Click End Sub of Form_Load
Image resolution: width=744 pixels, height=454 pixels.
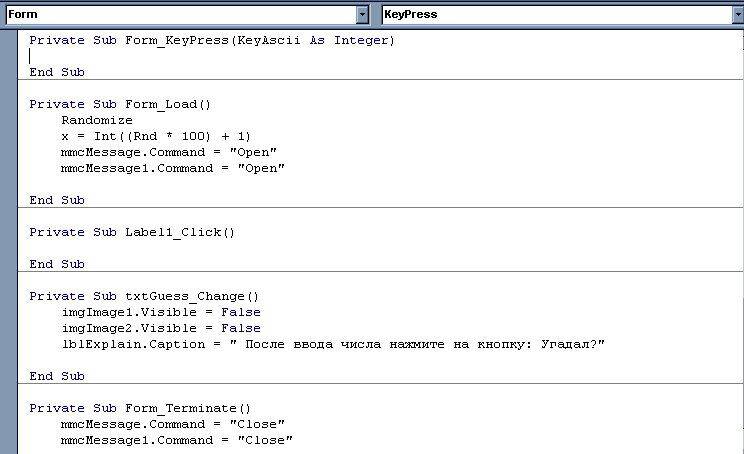57,200
